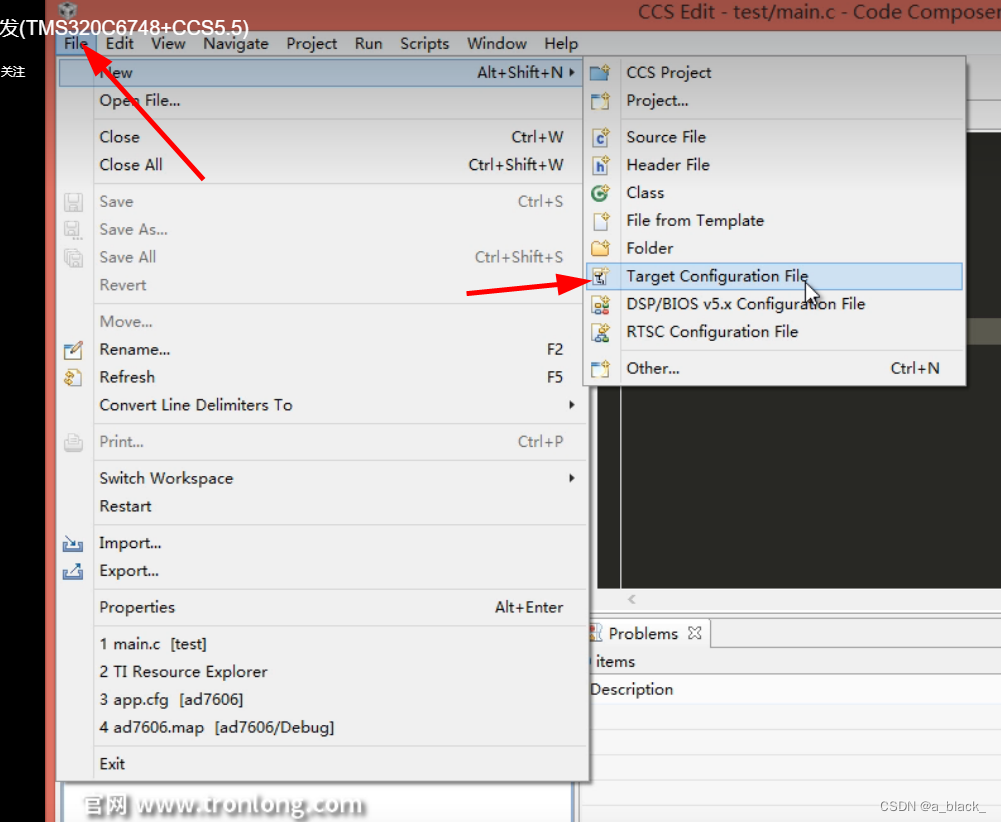Expand the New submenu arrow
Image resolution: width=1001 pixels, height=822 pixels.
pyautogui.click(x=572, y=73)
